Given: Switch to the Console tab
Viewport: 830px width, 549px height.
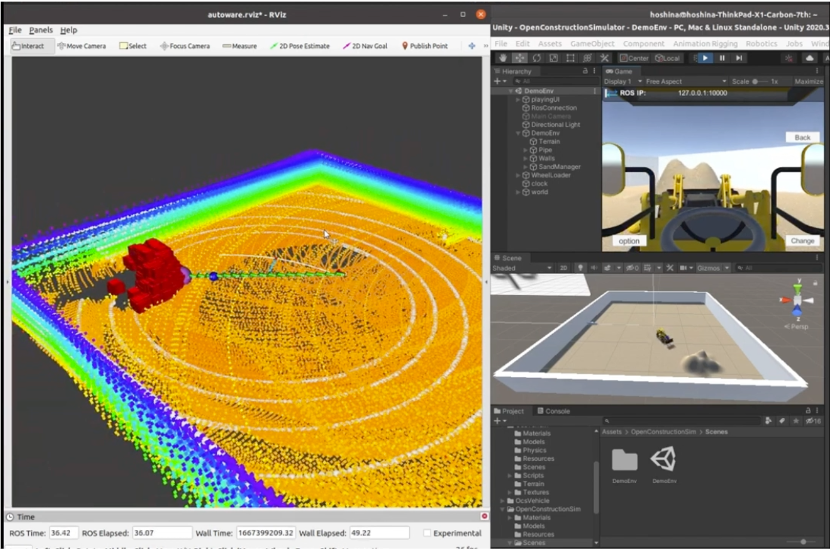Looking at the screenshot, I should (556, 411).
